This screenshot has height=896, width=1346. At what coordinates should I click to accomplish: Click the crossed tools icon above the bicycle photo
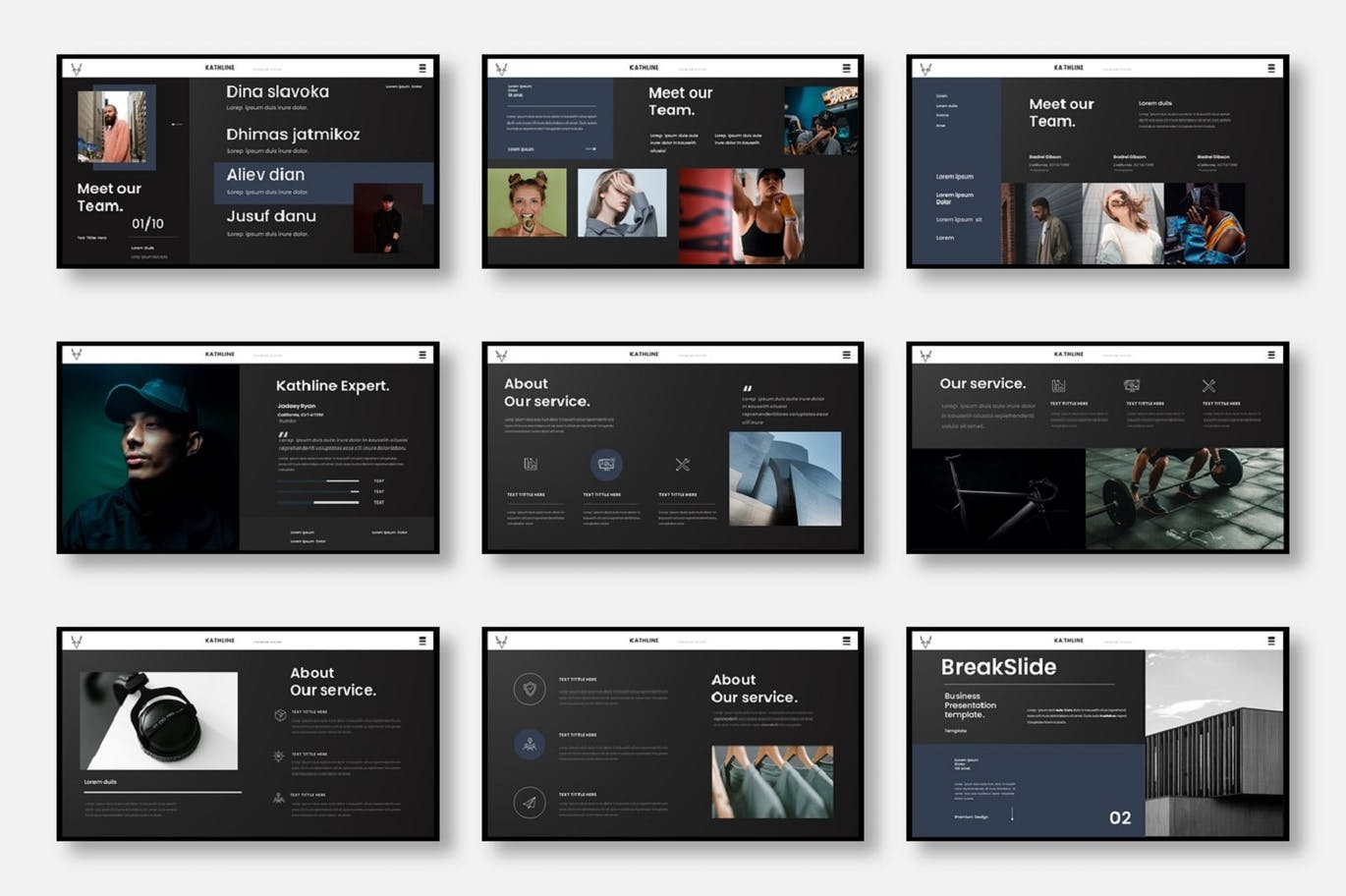[x=1208, y=386]
